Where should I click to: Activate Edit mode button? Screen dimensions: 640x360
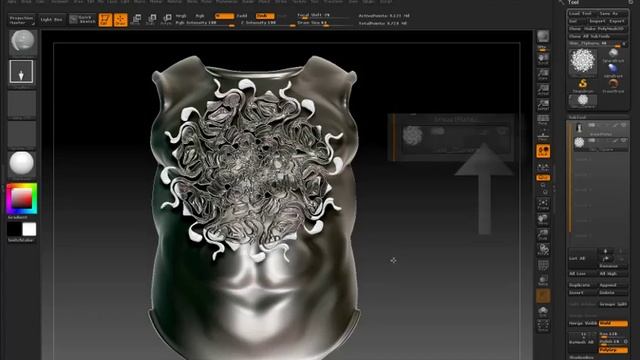[105, 20]
